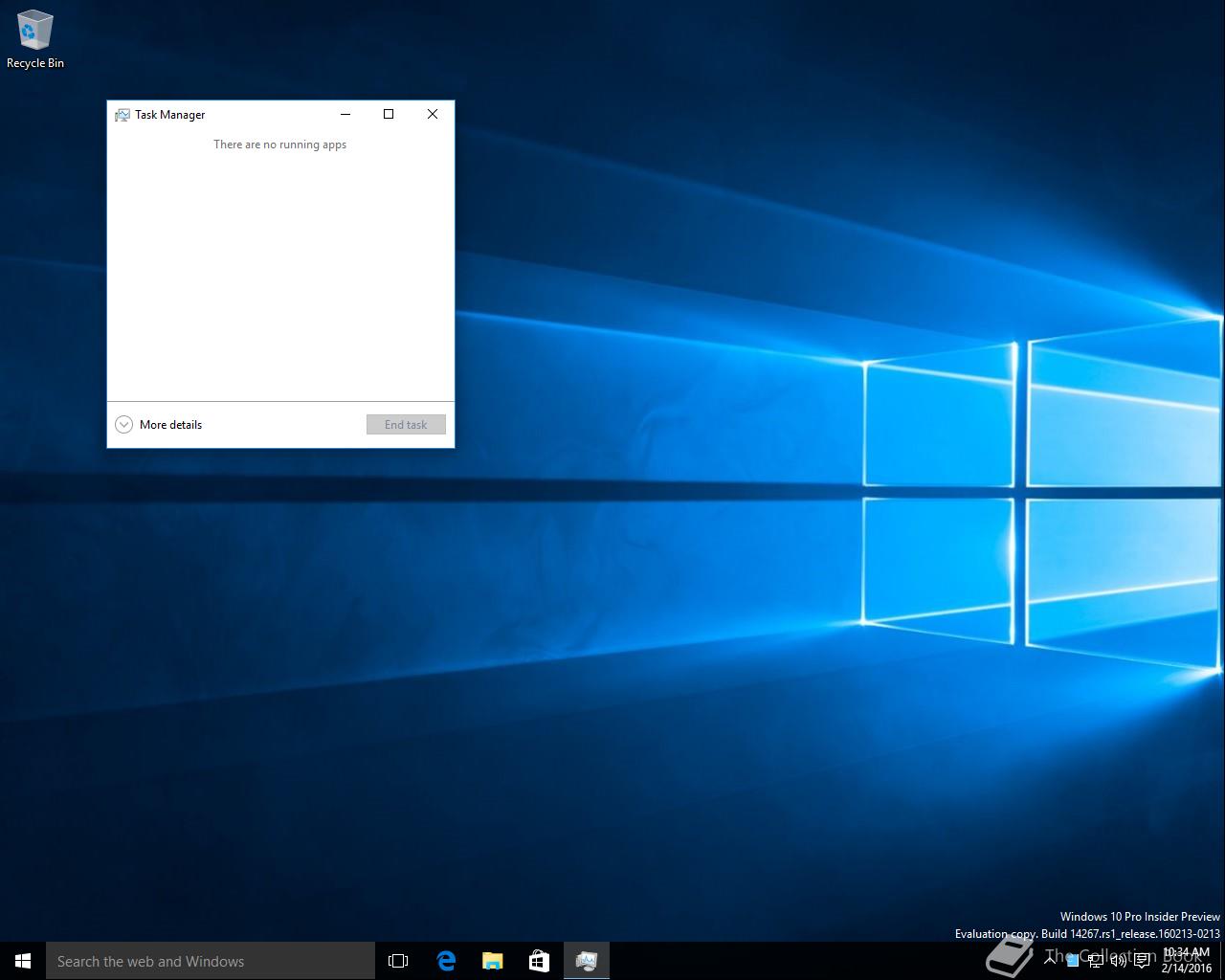Show hidden system tray icons
Screen dimensions: 1225x980
(1050, 960)
